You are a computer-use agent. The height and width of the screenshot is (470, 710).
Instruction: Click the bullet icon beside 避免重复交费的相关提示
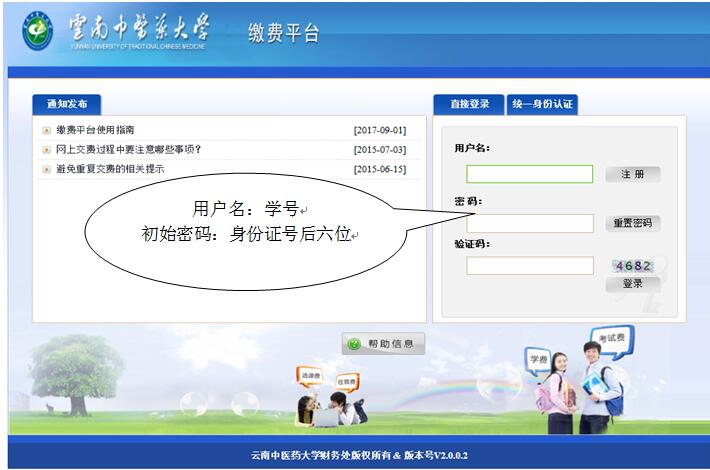tap(46, 169)
